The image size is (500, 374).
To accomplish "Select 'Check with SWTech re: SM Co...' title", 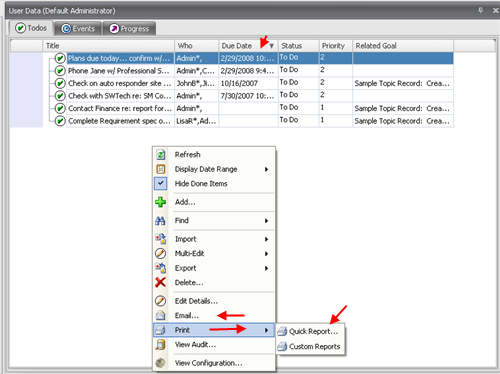I will click(x=119, y=96).
